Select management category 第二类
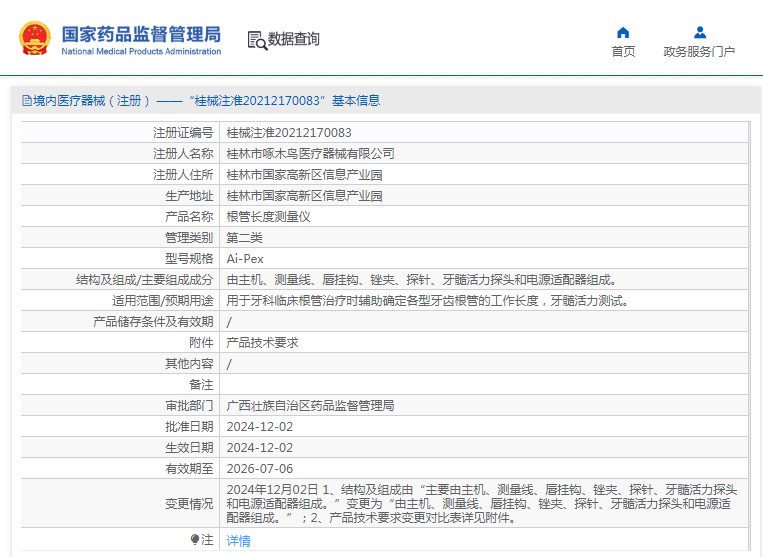 (245, 237)
